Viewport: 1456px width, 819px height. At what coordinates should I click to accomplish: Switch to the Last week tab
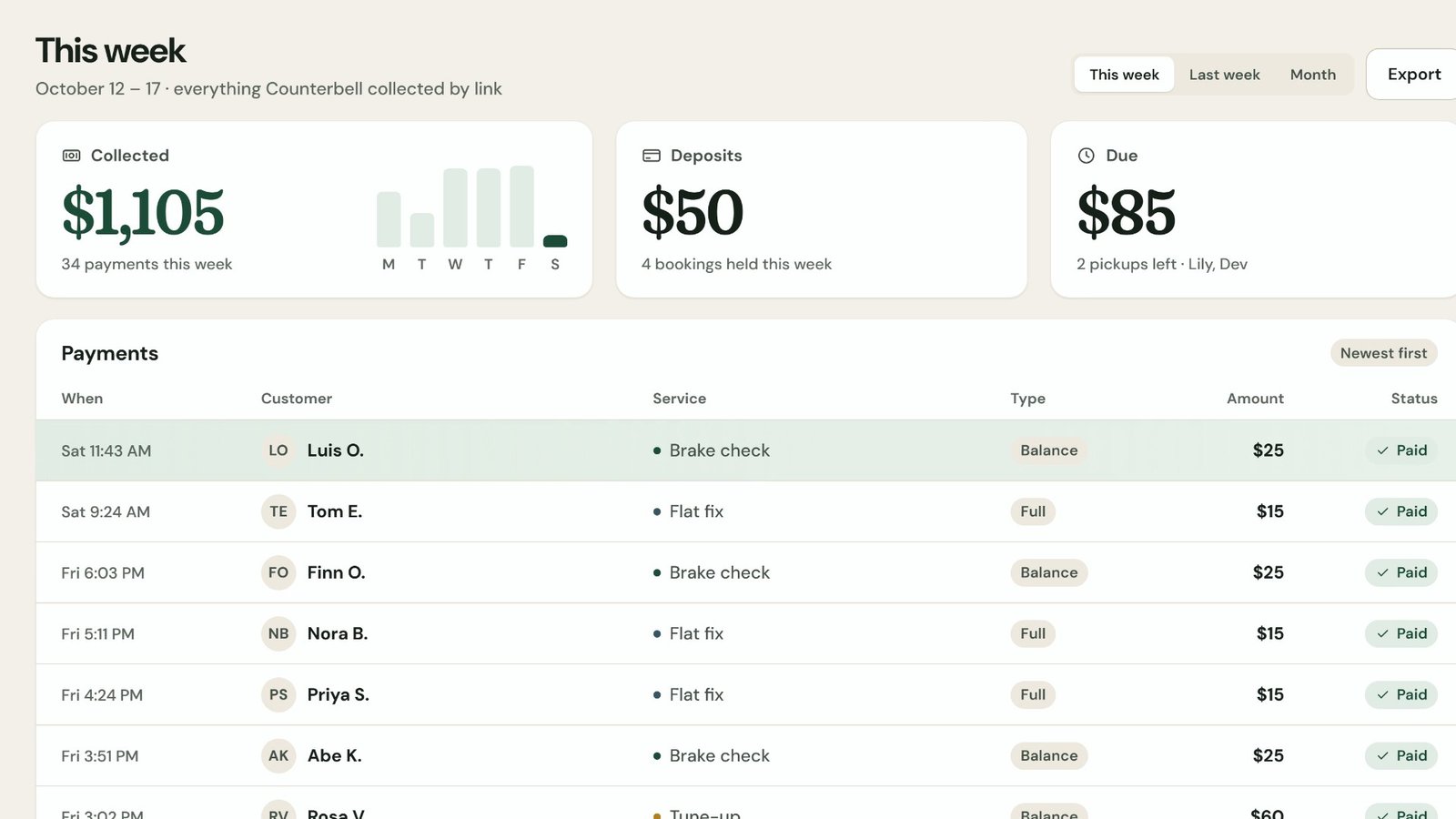(1224, 75)
